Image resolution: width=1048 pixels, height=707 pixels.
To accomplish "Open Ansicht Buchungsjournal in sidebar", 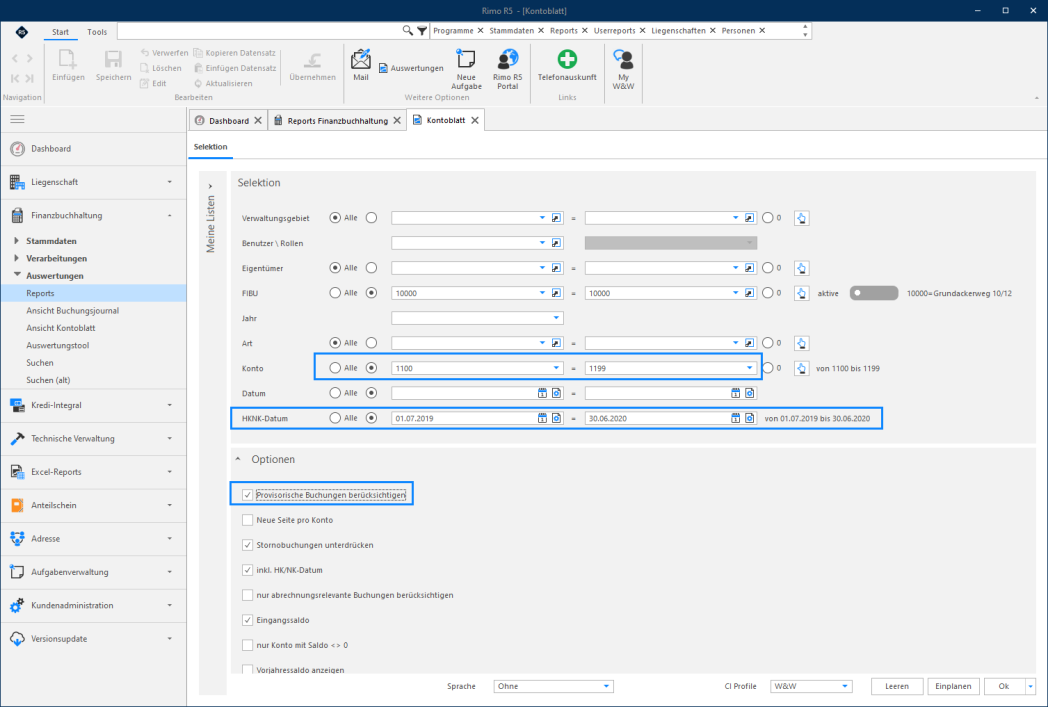I will (x=73, y=311).
